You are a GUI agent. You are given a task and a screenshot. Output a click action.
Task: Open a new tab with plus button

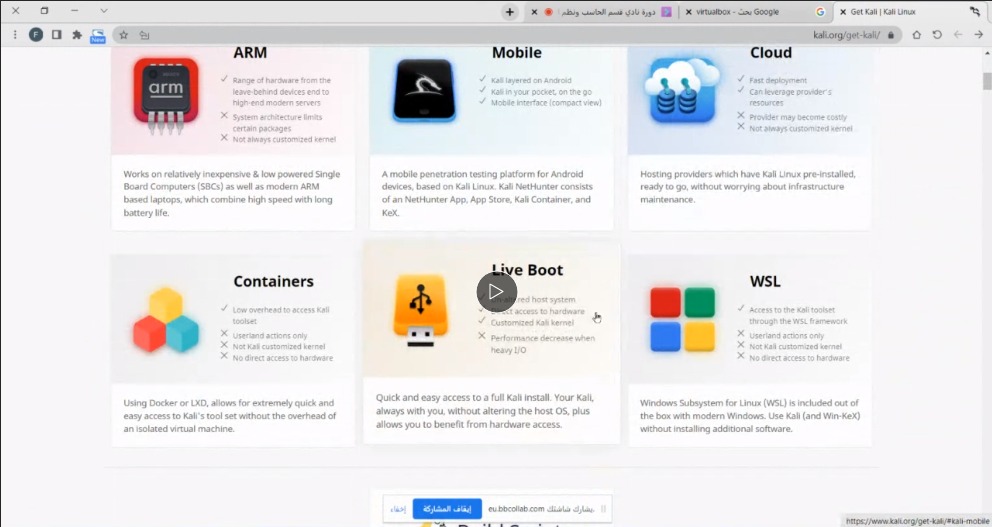509,11
